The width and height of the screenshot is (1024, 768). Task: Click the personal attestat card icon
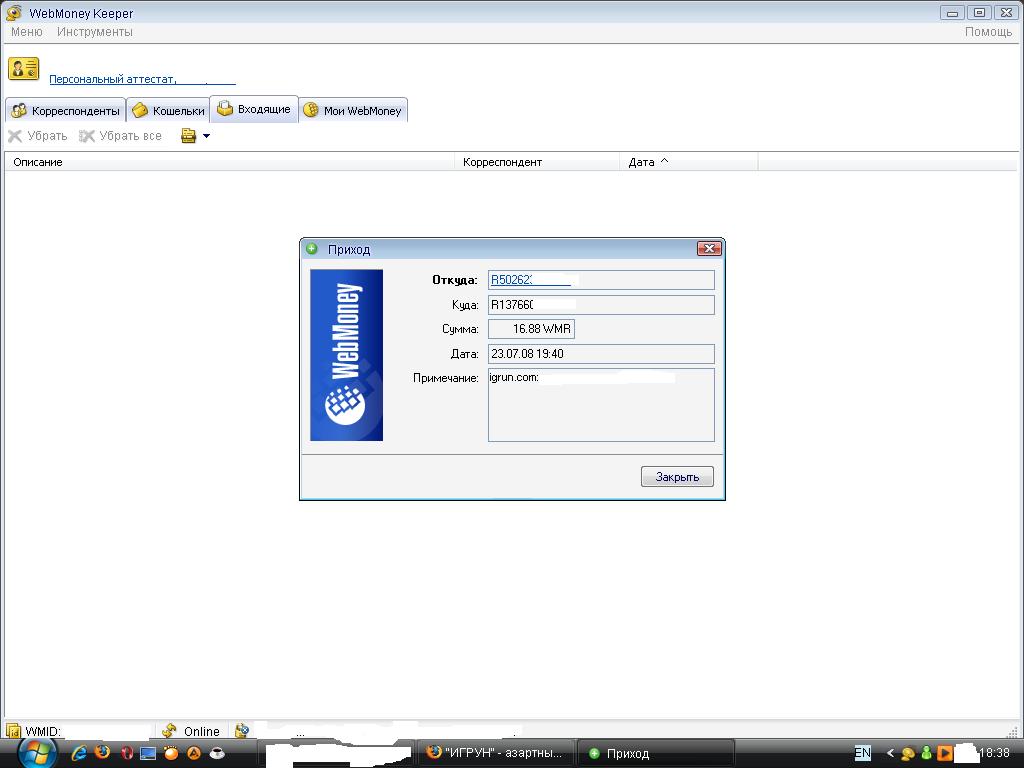click(23, 68)
